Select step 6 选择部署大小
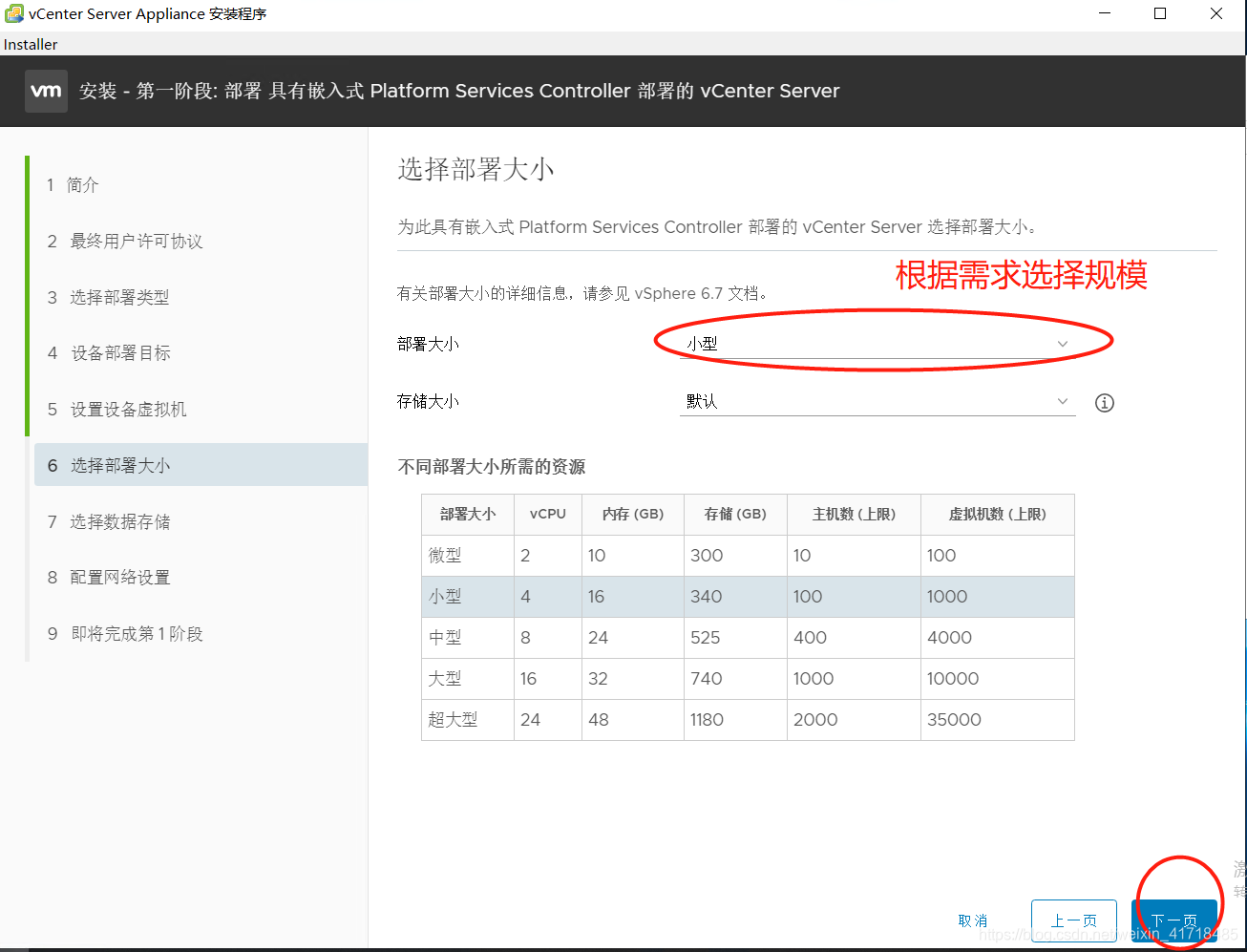1247x952 pixels. [x=201, y=465]
